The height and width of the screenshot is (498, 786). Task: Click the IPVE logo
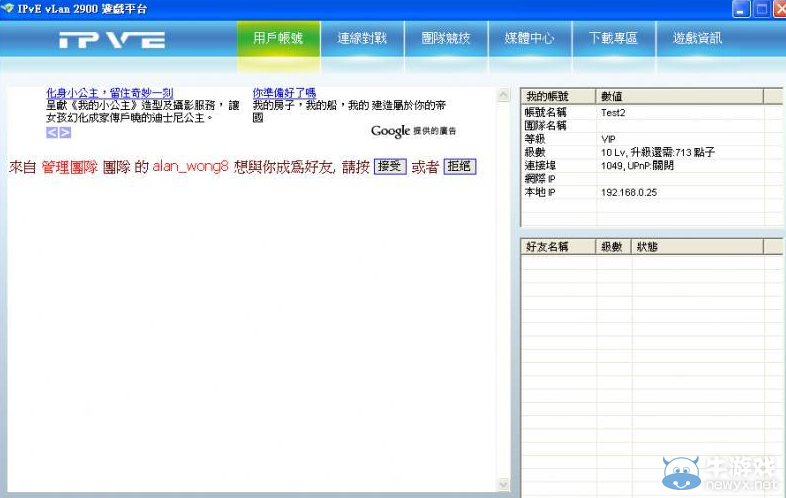[112, 40]
